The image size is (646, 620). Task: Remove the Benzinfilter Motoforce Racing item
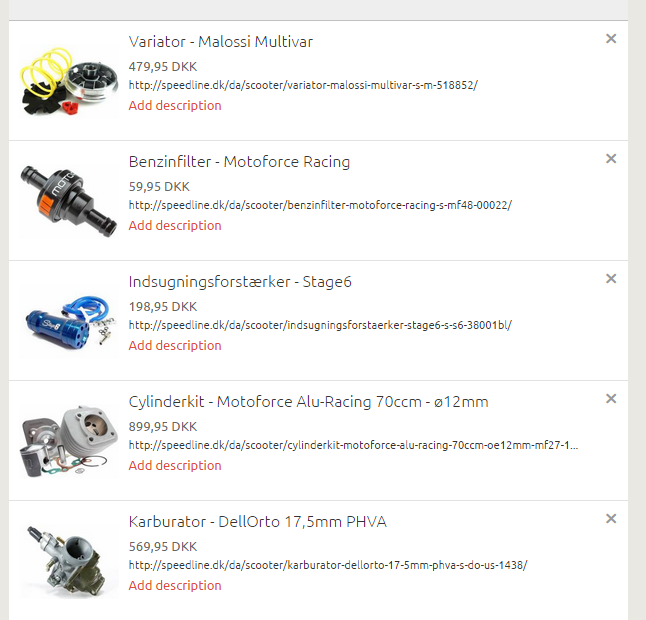[x=611, y=159]
